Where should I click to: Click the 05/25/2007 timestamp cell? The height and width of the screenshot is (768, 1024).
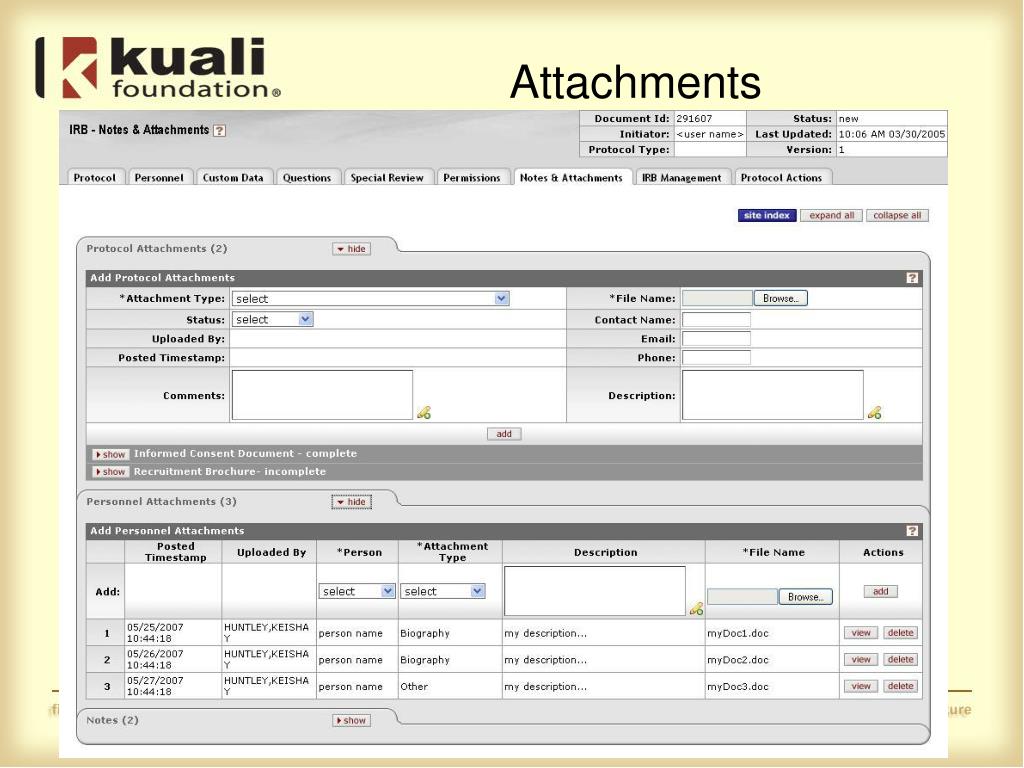point(173,633)
